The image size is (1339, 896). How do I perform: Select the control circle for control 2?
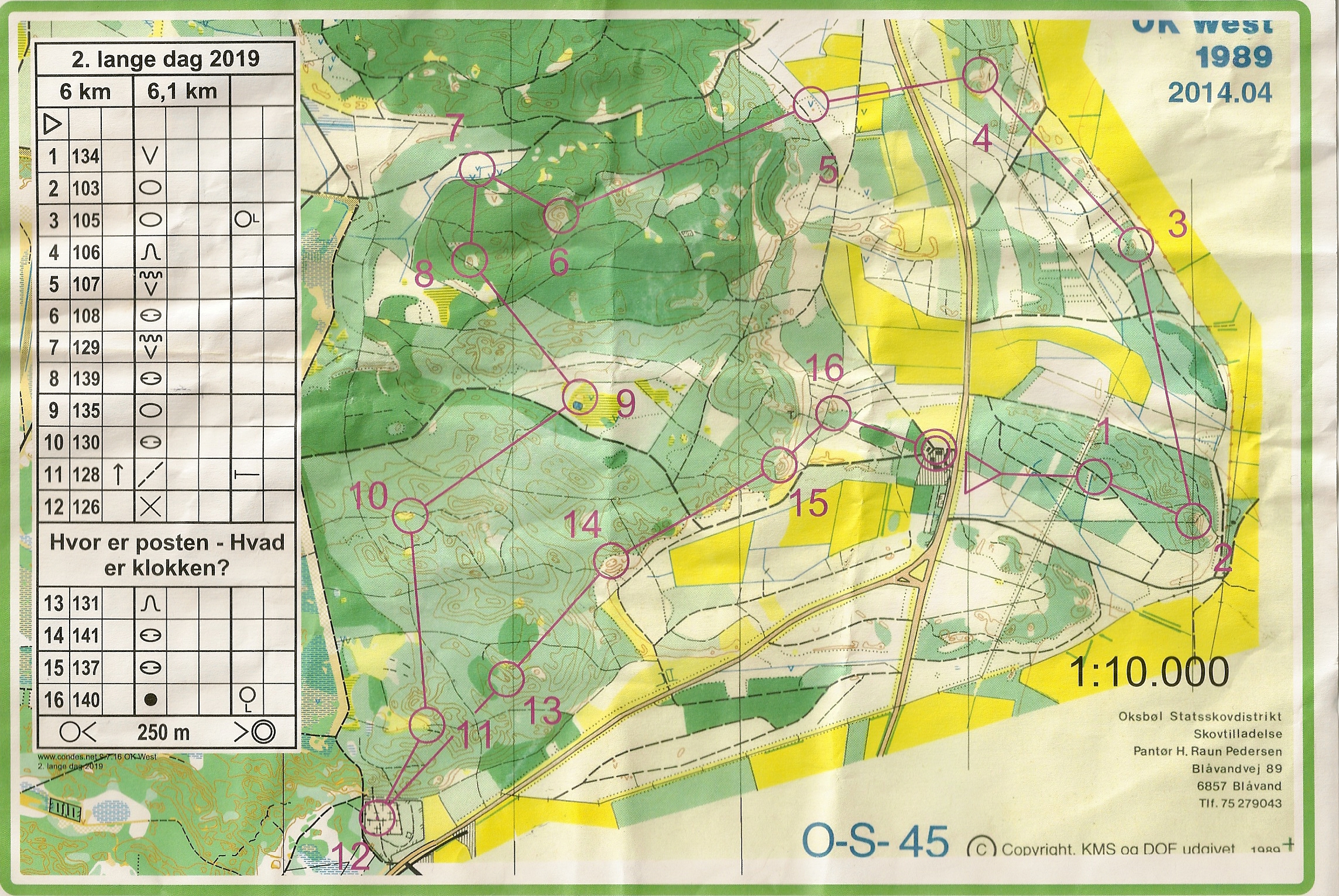coord(1193,520)
